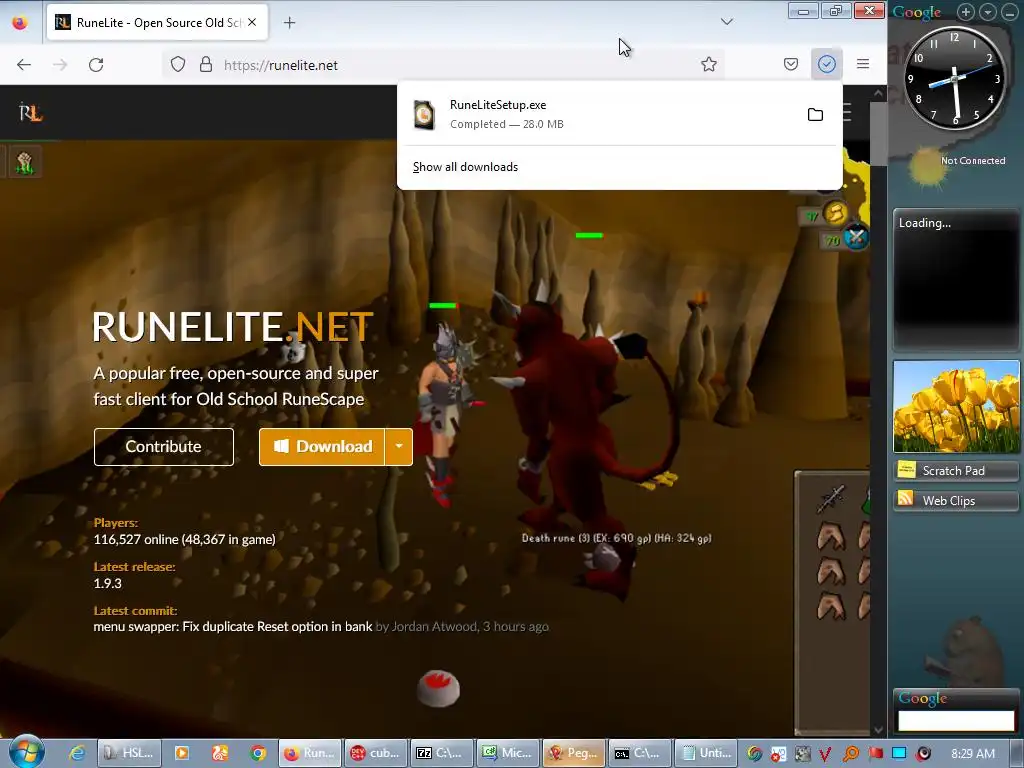
Task: Switch to the Mic... taskbar window
Action: point(507,753)
